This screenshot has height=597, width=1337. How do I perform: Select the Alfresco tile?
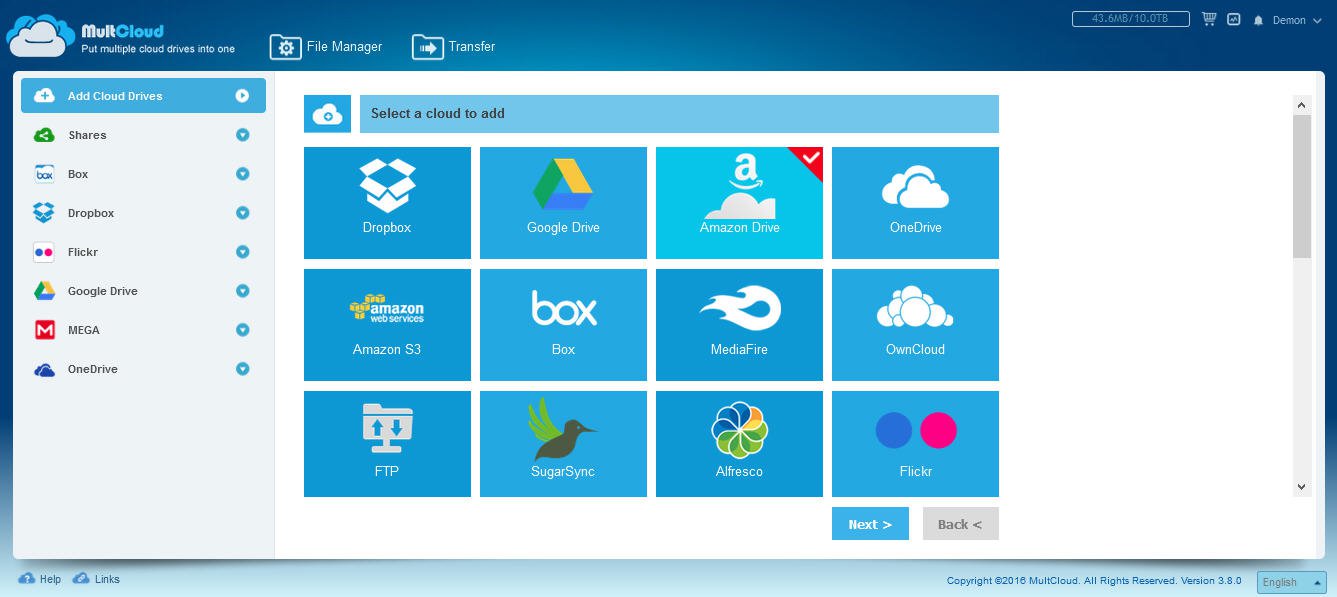(739, 444)
